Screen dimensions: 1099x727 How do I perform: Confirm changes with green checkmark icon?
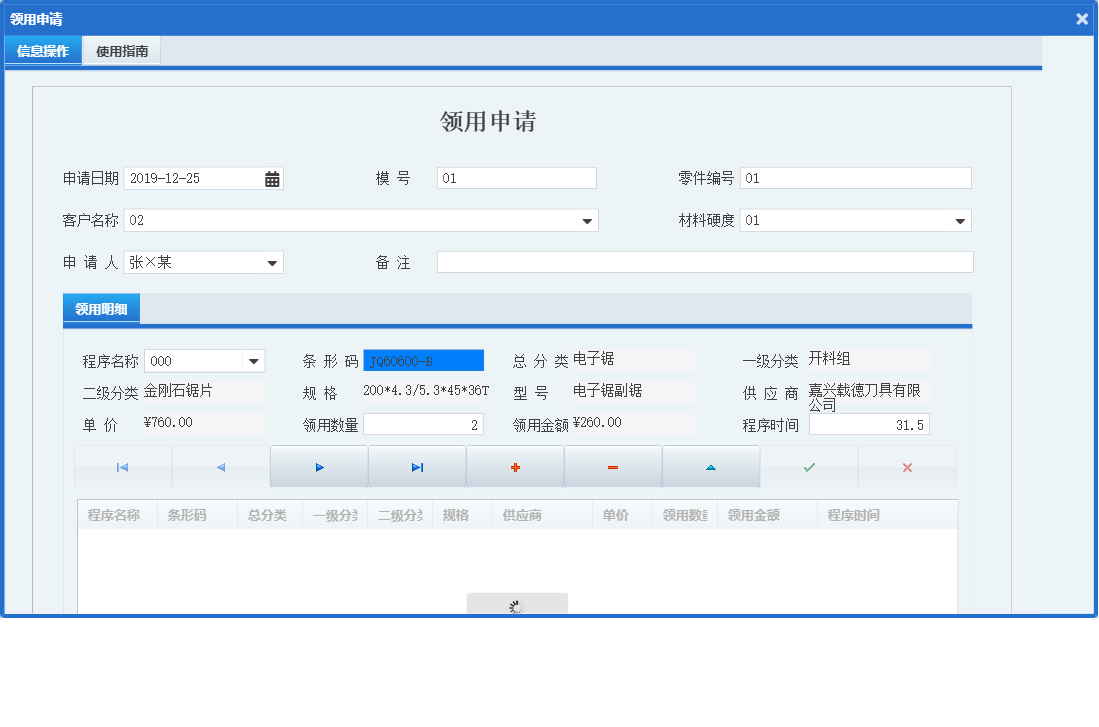[809, 467]
